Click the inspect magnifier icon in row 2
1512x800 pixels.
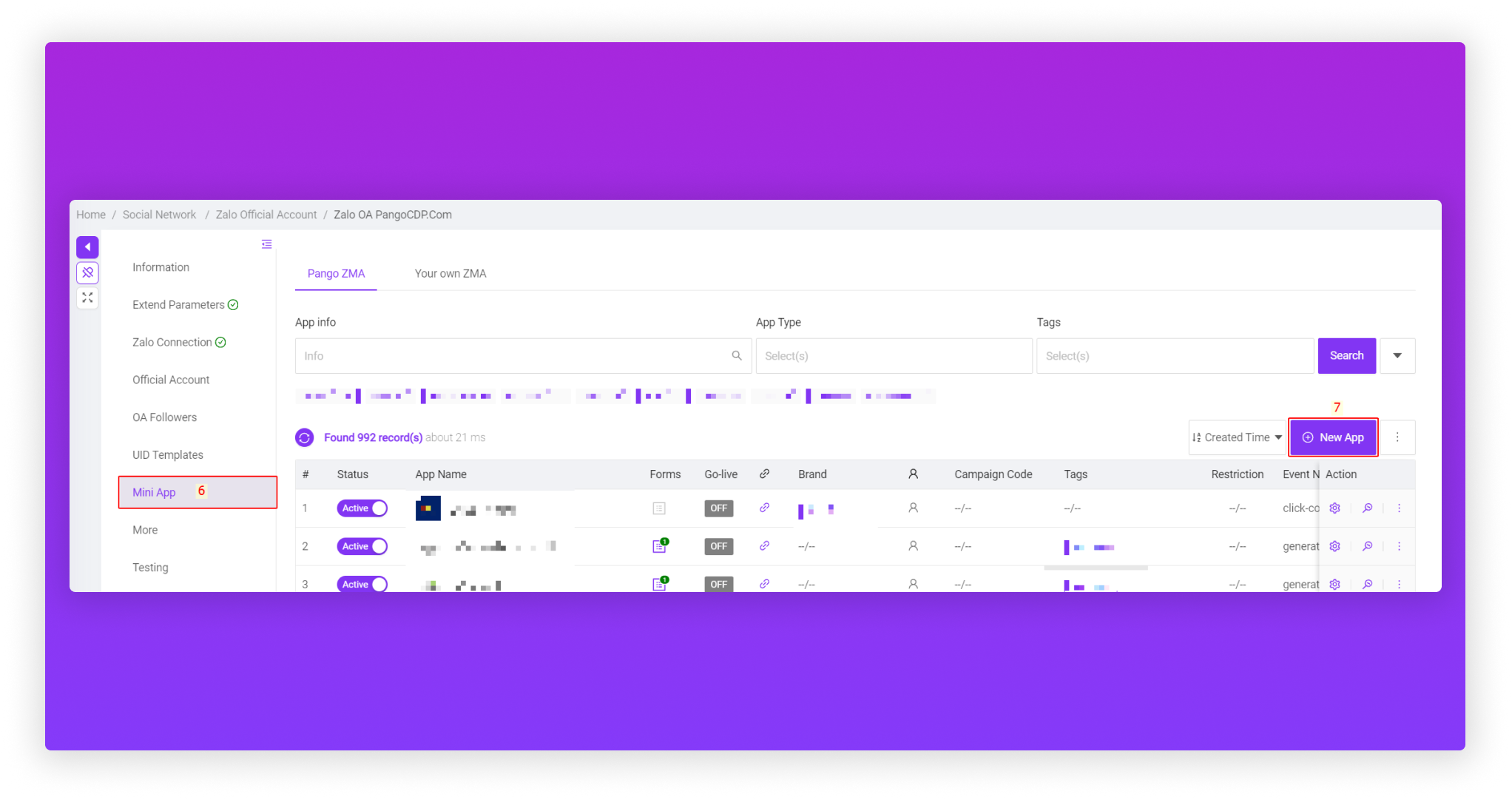click(x=1367, y=546)
